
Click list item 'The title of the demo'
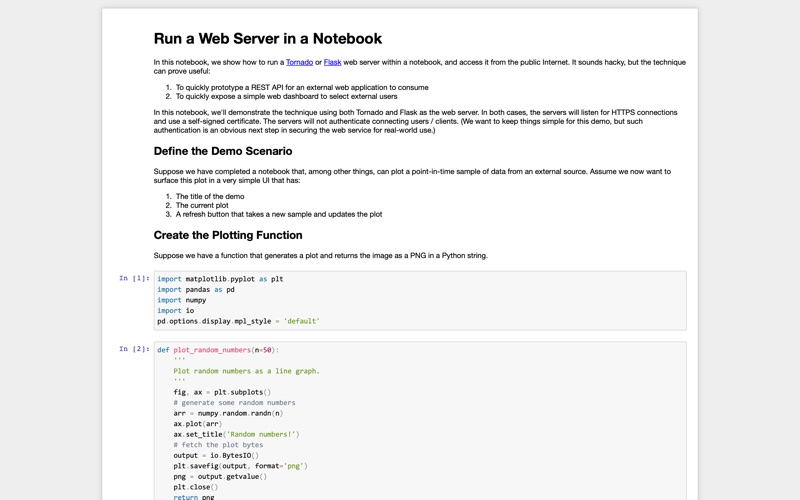click(210, 197)
